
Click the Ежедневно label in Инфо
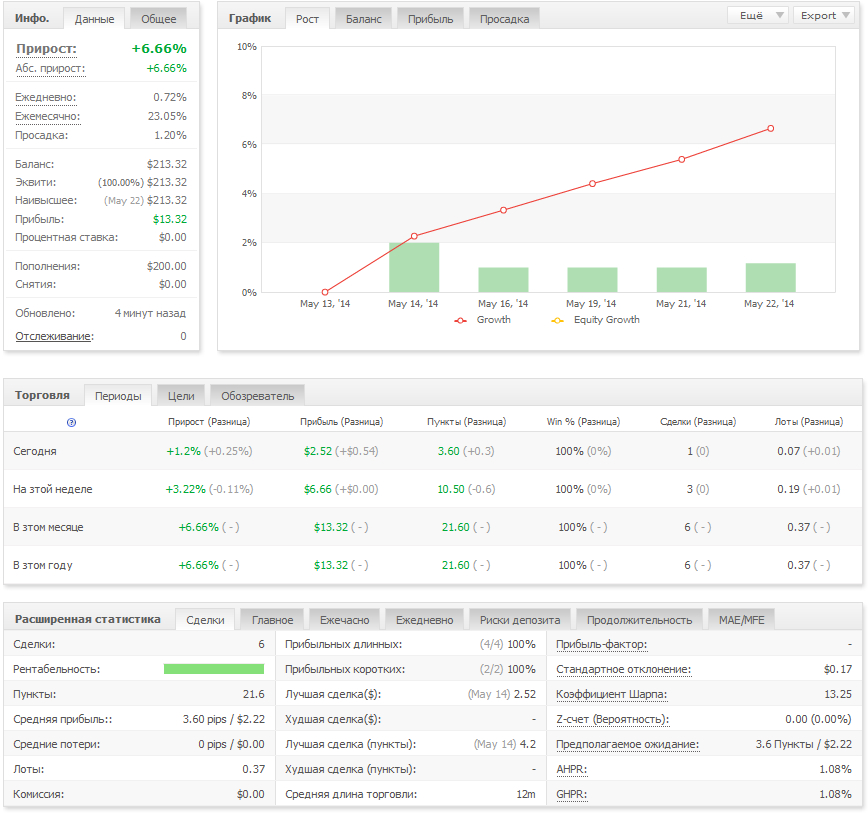tap(45, 97)
